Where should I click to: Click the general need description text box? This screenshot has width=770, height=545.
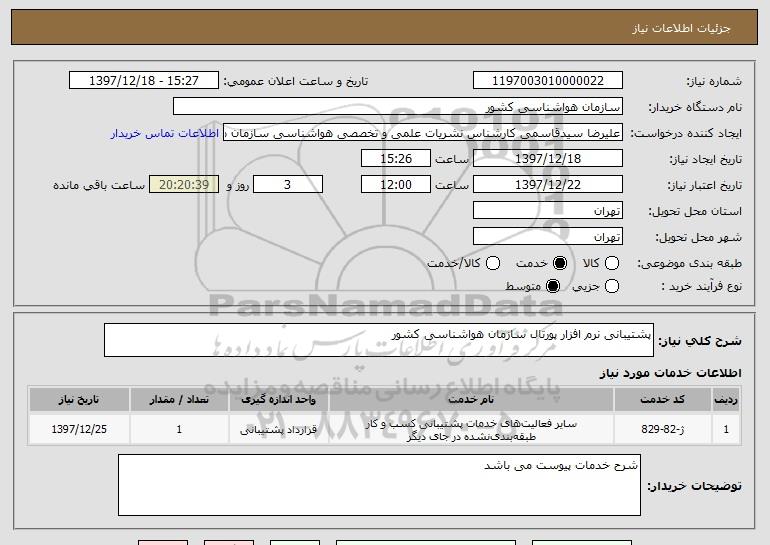[379, 340]
